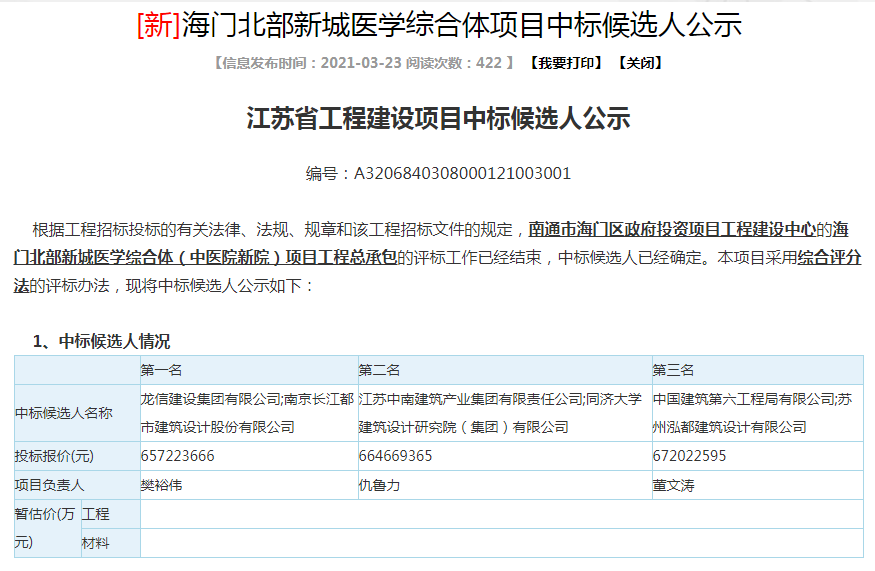Image resolution: width=875 pixels, height=571 pixels.
Task: Click the 编号 A3206840308000121003001 line
Action: (x=438, y=174)
